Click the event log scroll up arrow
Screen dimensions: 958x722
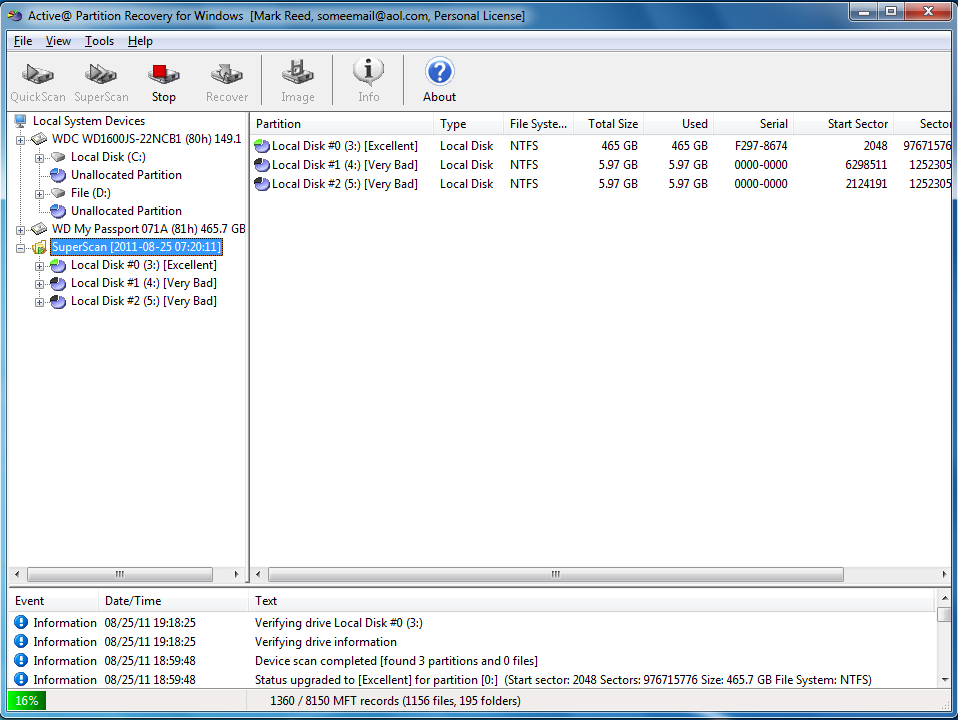pyautogui.click(x=945, y=599)
